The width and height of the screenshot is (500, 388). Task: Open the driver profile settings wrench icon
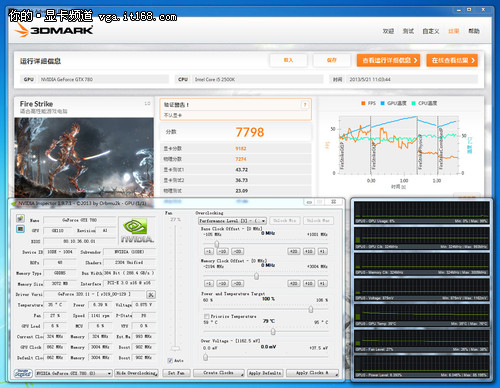point(151,295)
